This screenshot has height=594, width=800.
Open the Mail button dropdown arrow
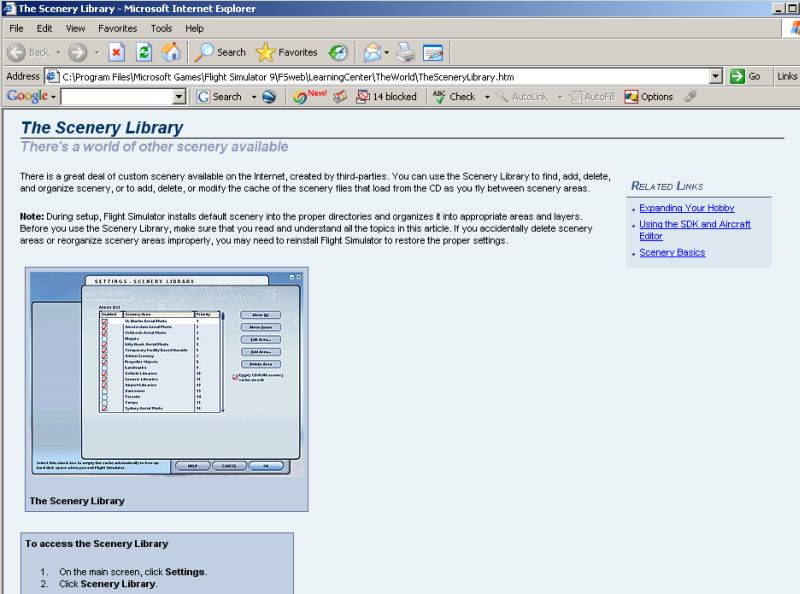[x=386, y=53]
